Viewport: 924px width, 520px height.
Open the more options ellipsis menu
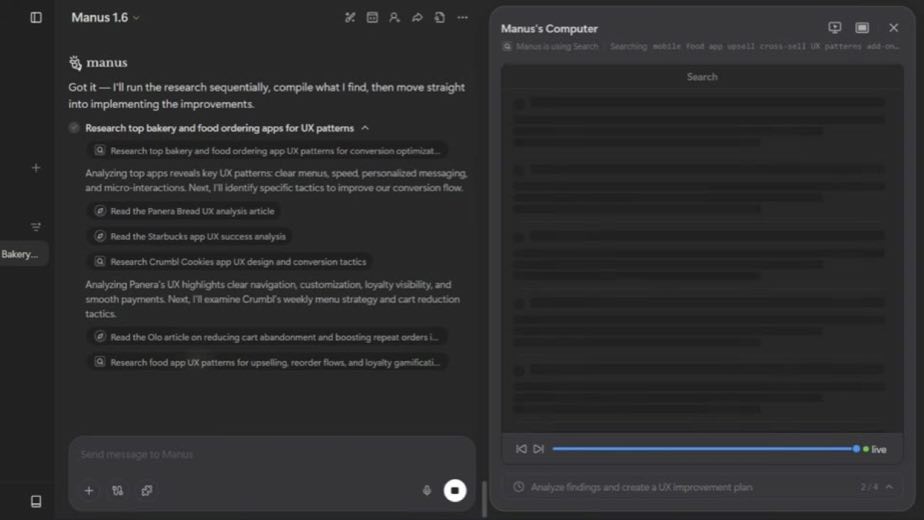(463, 18)
